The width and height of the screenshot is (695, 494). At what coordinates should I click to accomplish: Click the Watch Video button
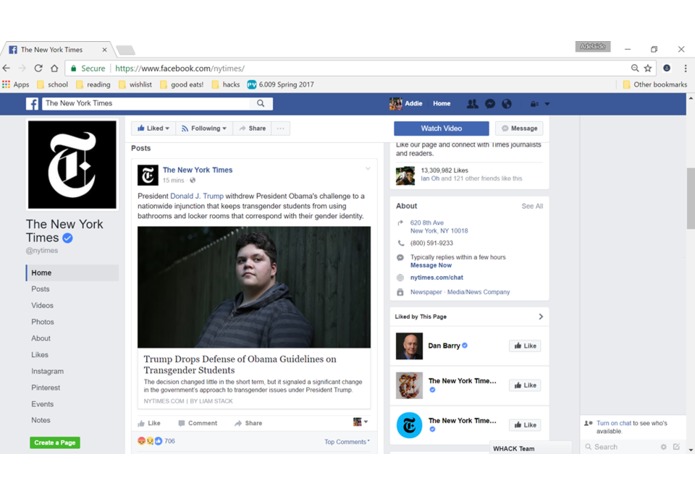pyautogui.click(x=441, y=128)
